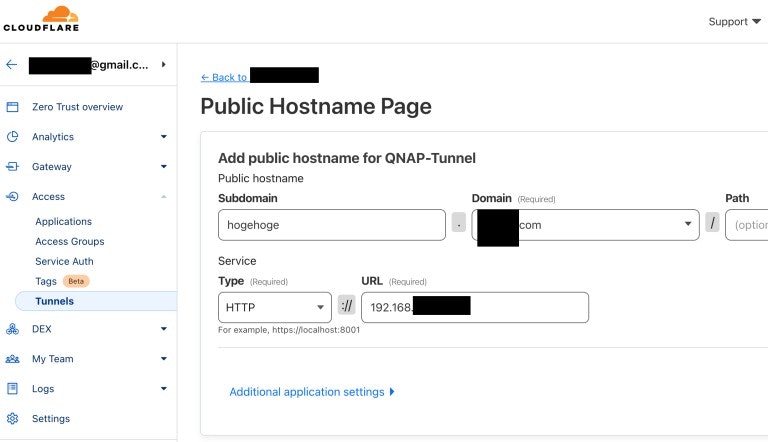Screen dimensions: 768x442
Task: Click the back arrow beside the account email
Action: [x=12, y=64]
